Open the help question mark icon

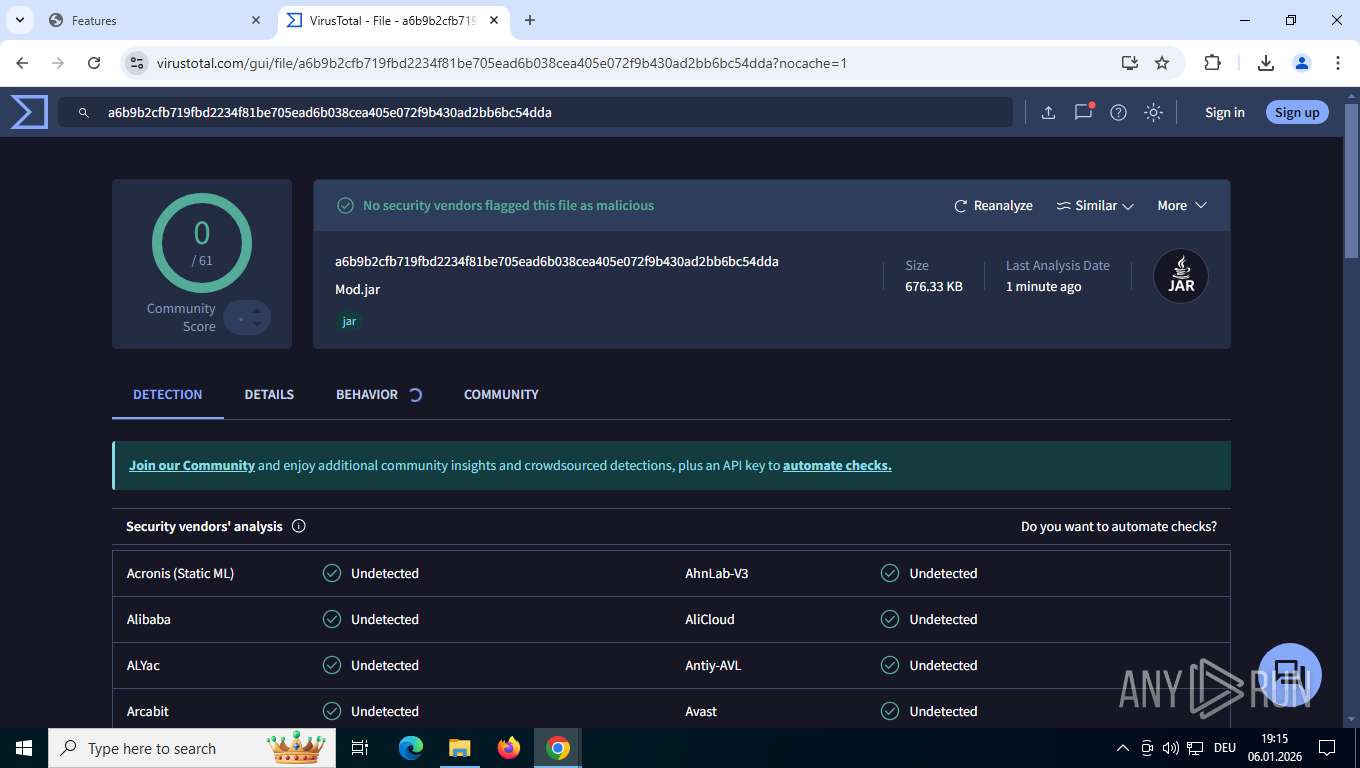click(x=1118, y=112)
